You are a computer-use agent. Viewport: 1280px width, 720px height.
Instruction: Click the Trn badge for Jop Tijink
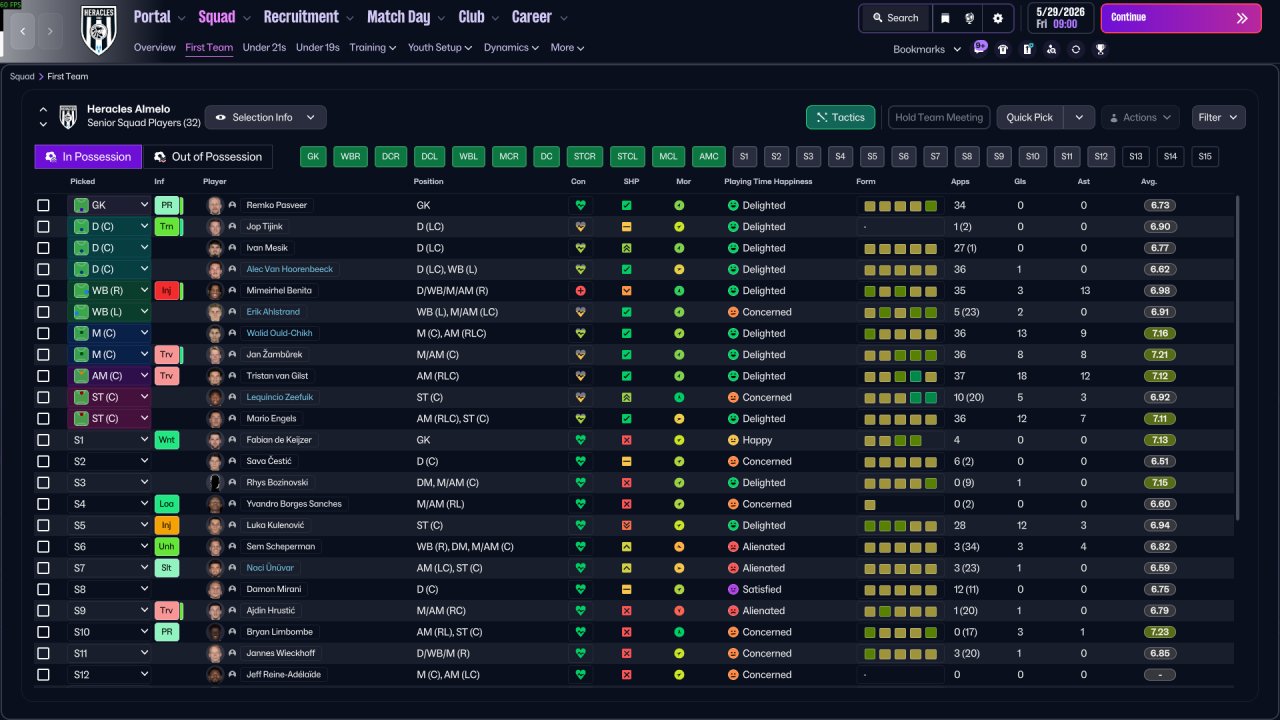point(166,227)
